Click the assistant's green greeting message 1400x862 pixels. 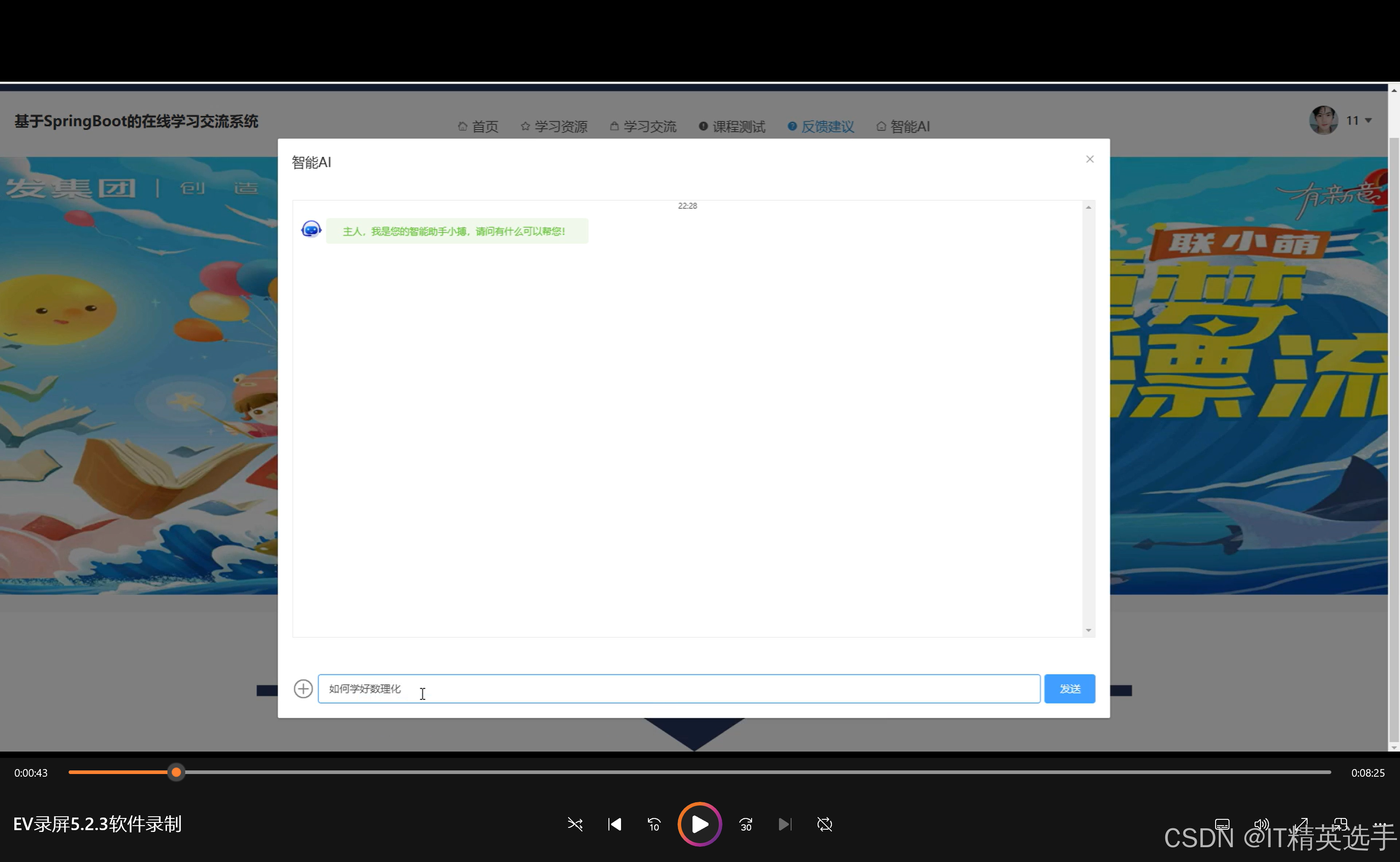pyautogui.click(x=457, y=231)
